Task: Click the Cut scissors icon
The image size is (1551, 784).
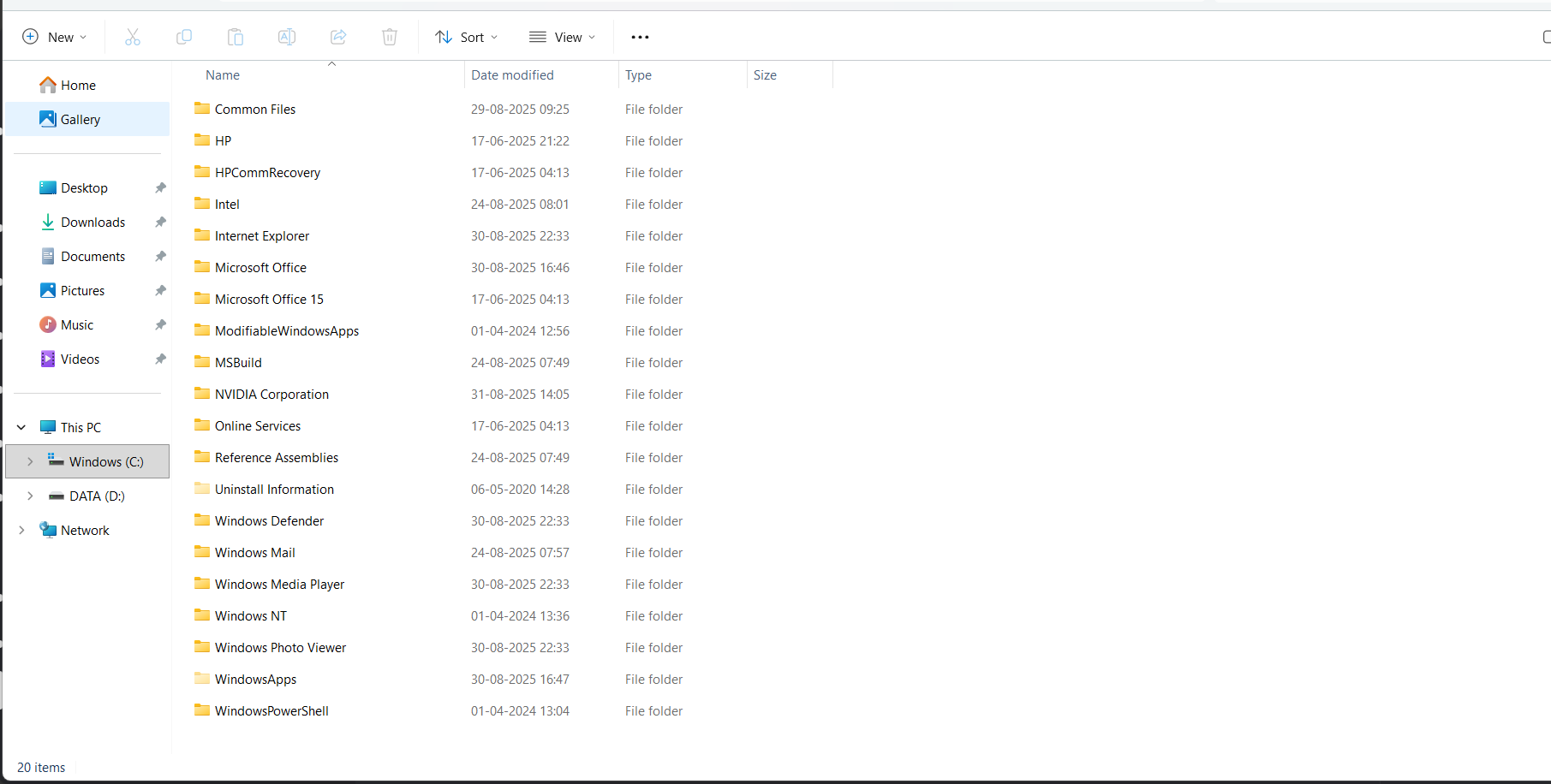Action: click(x=133, y=37)
